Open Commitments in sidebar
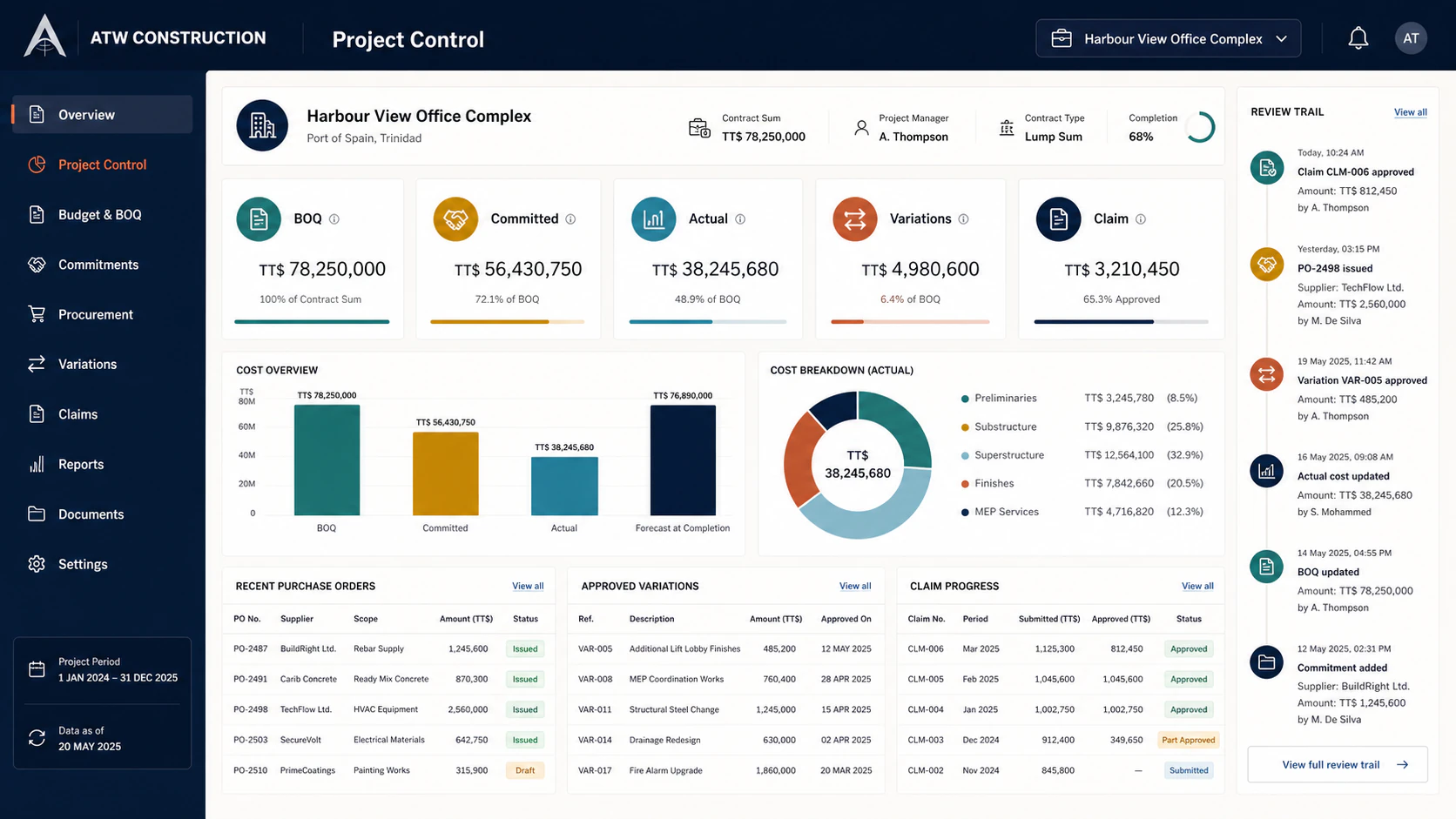 (x=103, y=265)
